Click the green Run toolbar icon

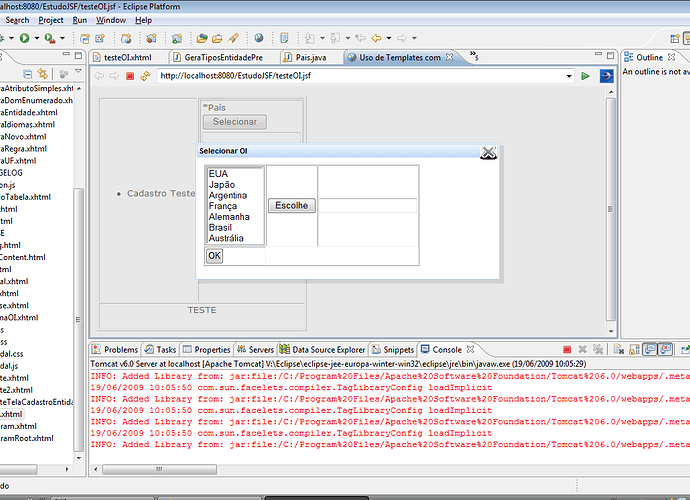25,38
